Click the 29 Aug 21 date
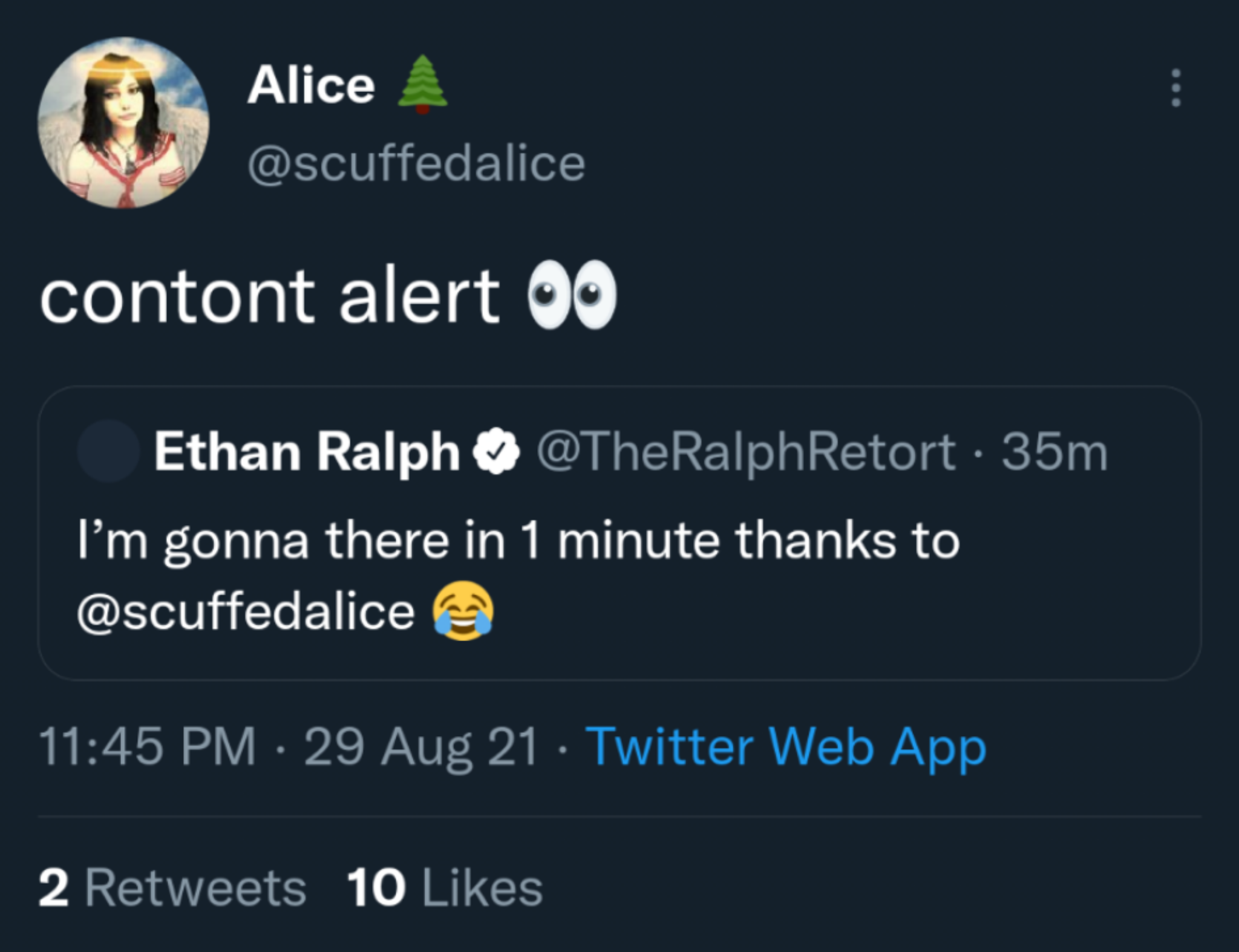Viewport: 1239px width, 952px height. click(x=421, y=749)
